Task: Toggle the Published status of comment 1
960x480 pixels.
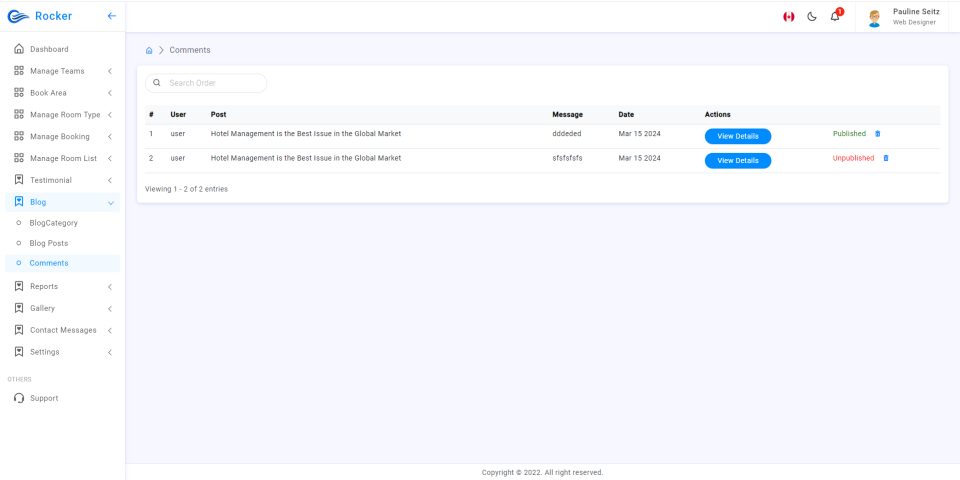Action: click(x=849, y=133)
